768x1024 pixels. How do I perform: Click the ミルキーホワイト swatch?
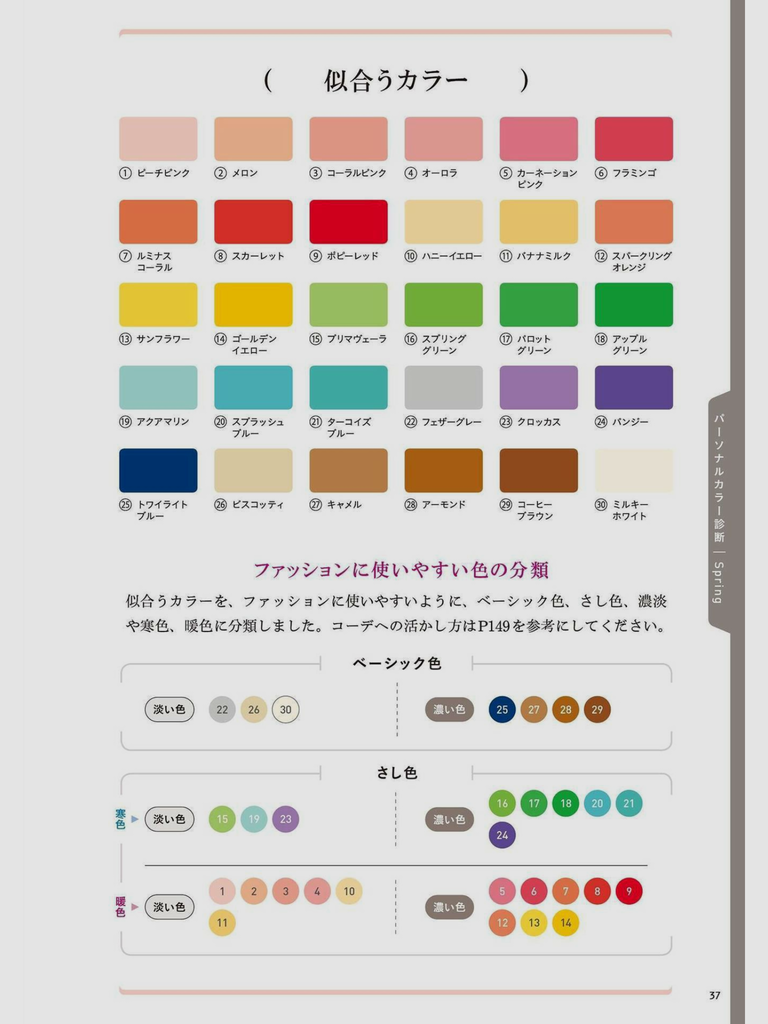click(x=633, y=470)
